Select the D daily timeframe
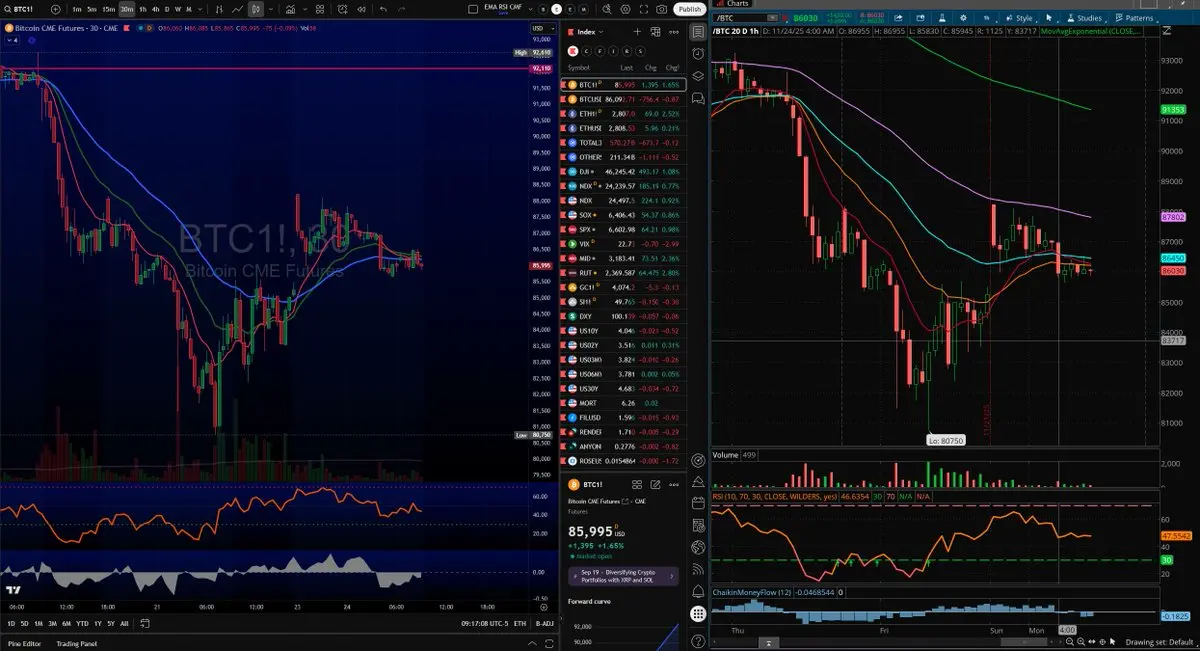Viewport: 1200px width, 651px height. point(167,9)
